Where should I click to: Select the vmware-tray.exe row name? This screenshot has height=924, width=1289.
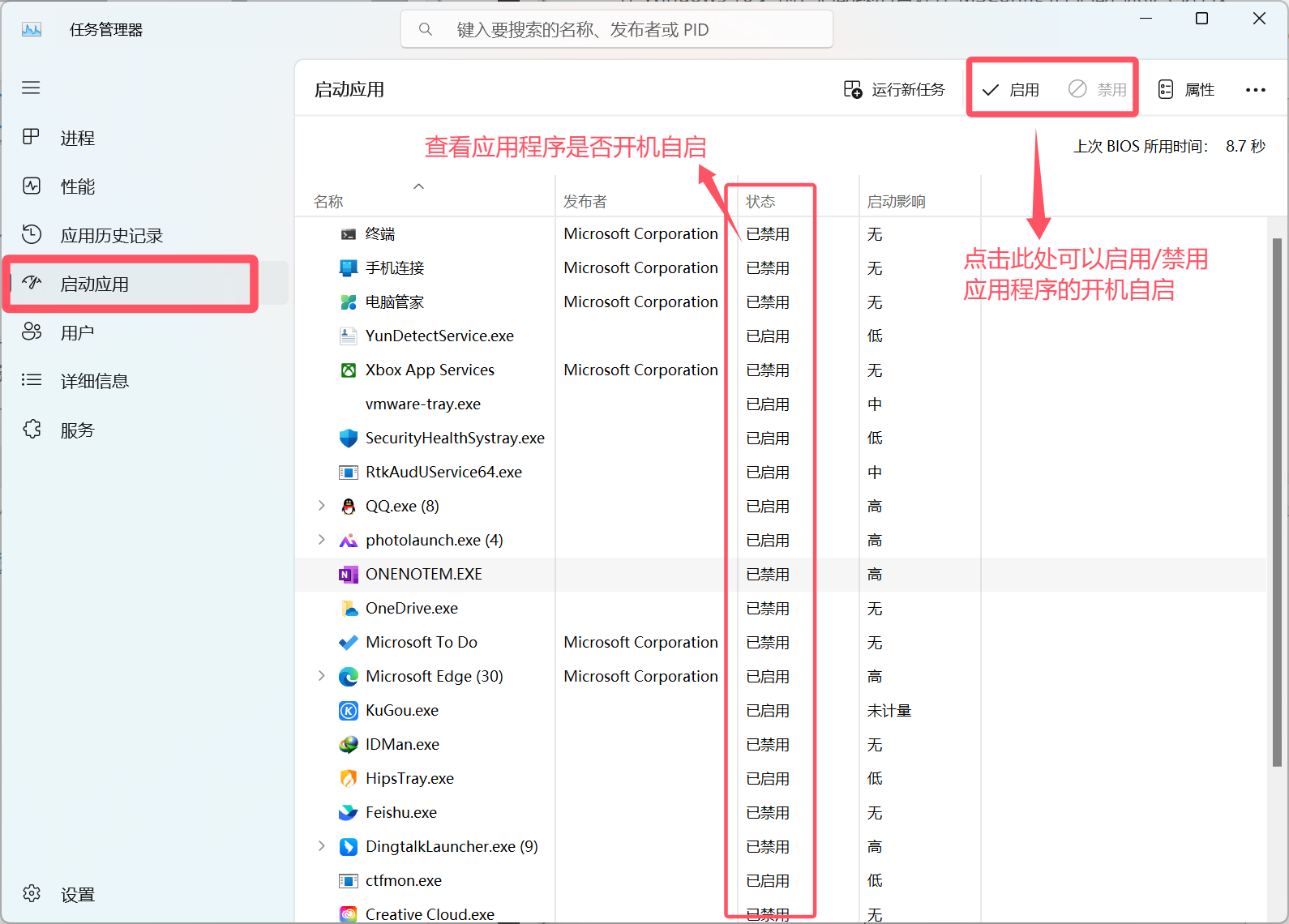pos(423,404)
